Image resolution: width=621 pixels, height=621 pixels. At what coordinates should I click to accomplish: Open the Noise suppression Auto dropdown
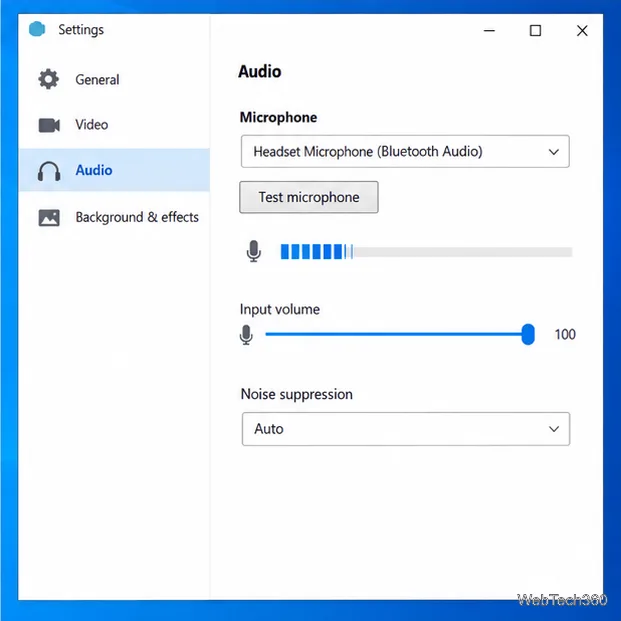pyautogui.click(x=406, y=429)
